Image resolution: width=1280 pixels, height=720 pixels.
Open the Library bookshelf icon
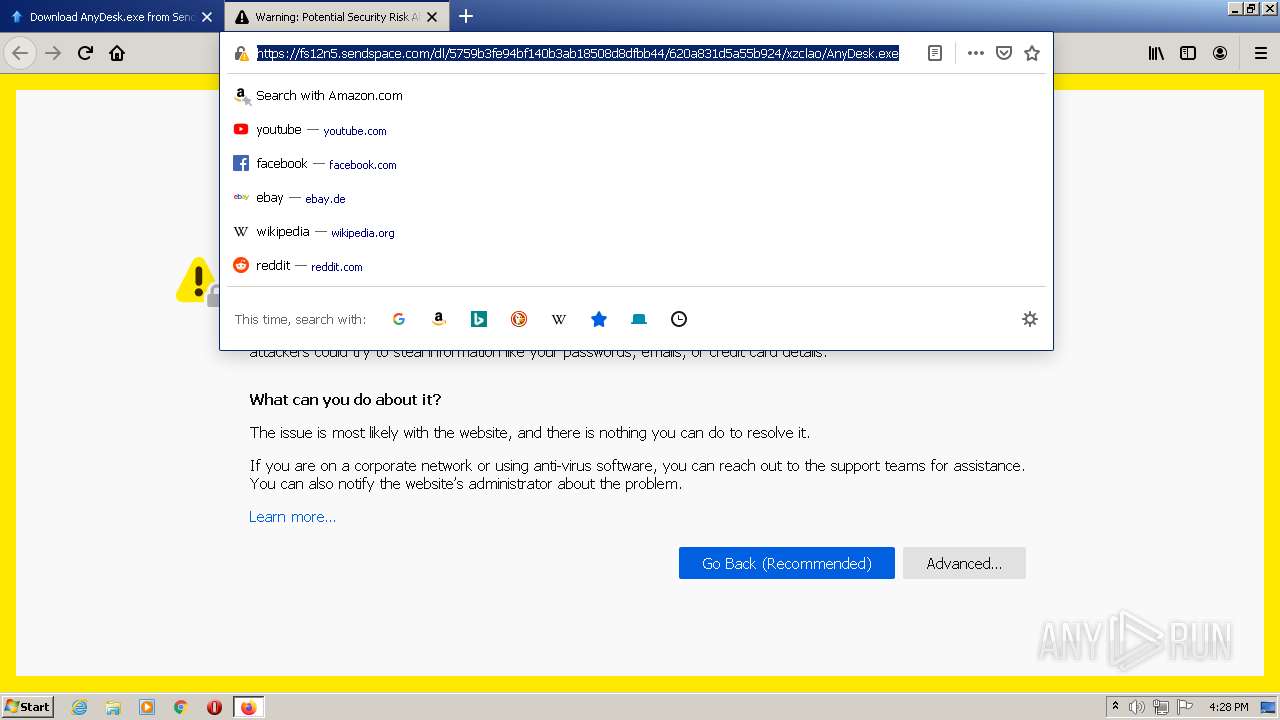tap(1156, 53)
